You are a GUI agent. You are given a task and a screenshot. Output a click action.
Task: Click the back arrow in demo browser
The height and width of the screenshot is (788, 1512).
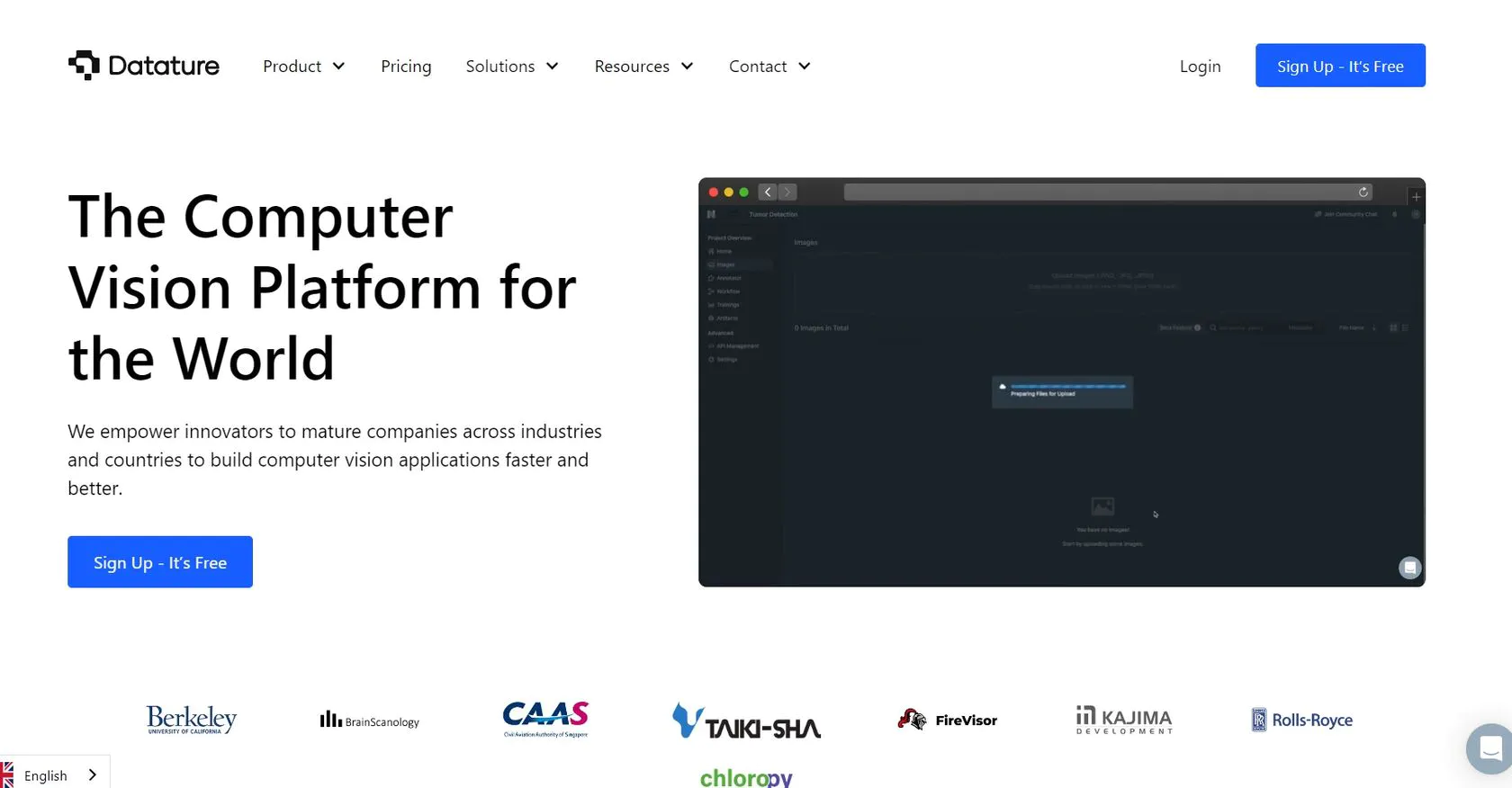click(x=768, y=192)
